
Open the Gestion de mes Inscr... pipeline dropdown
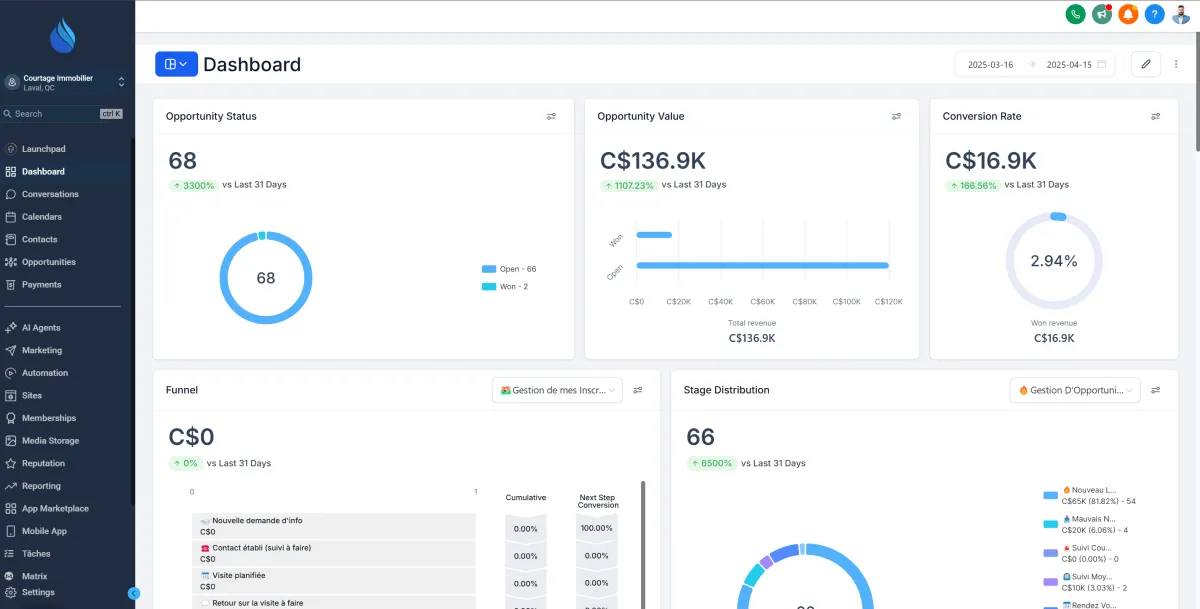(x=557, y=390)
